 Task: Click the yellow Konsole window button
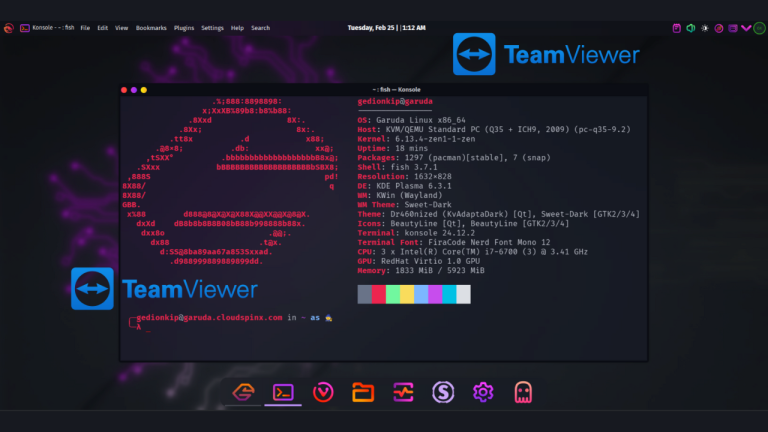tap(144, 90)
